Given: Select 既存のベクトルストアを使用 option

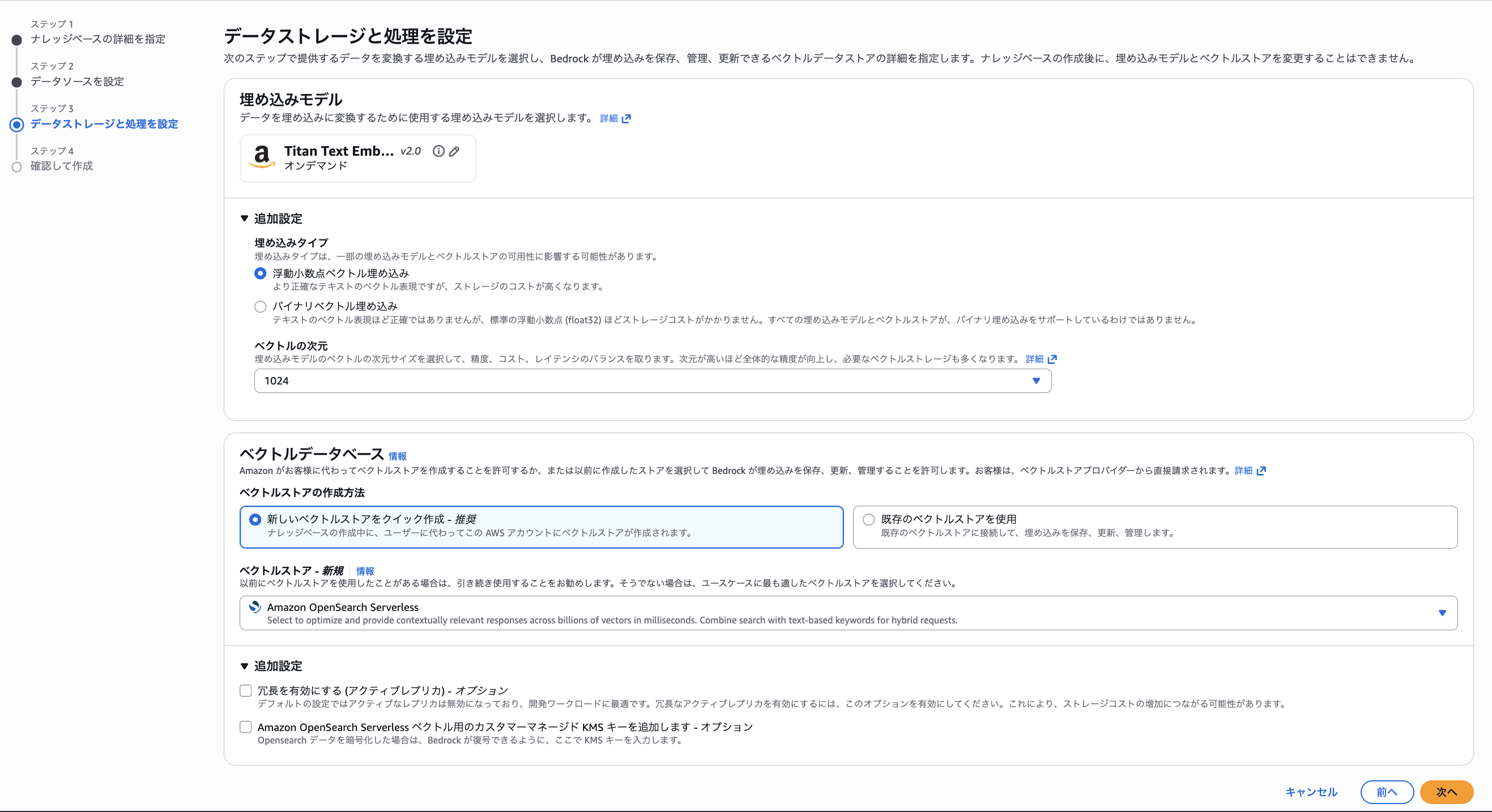Looking at the screenshot, I should pyautogui.click(x=868, y=519).
